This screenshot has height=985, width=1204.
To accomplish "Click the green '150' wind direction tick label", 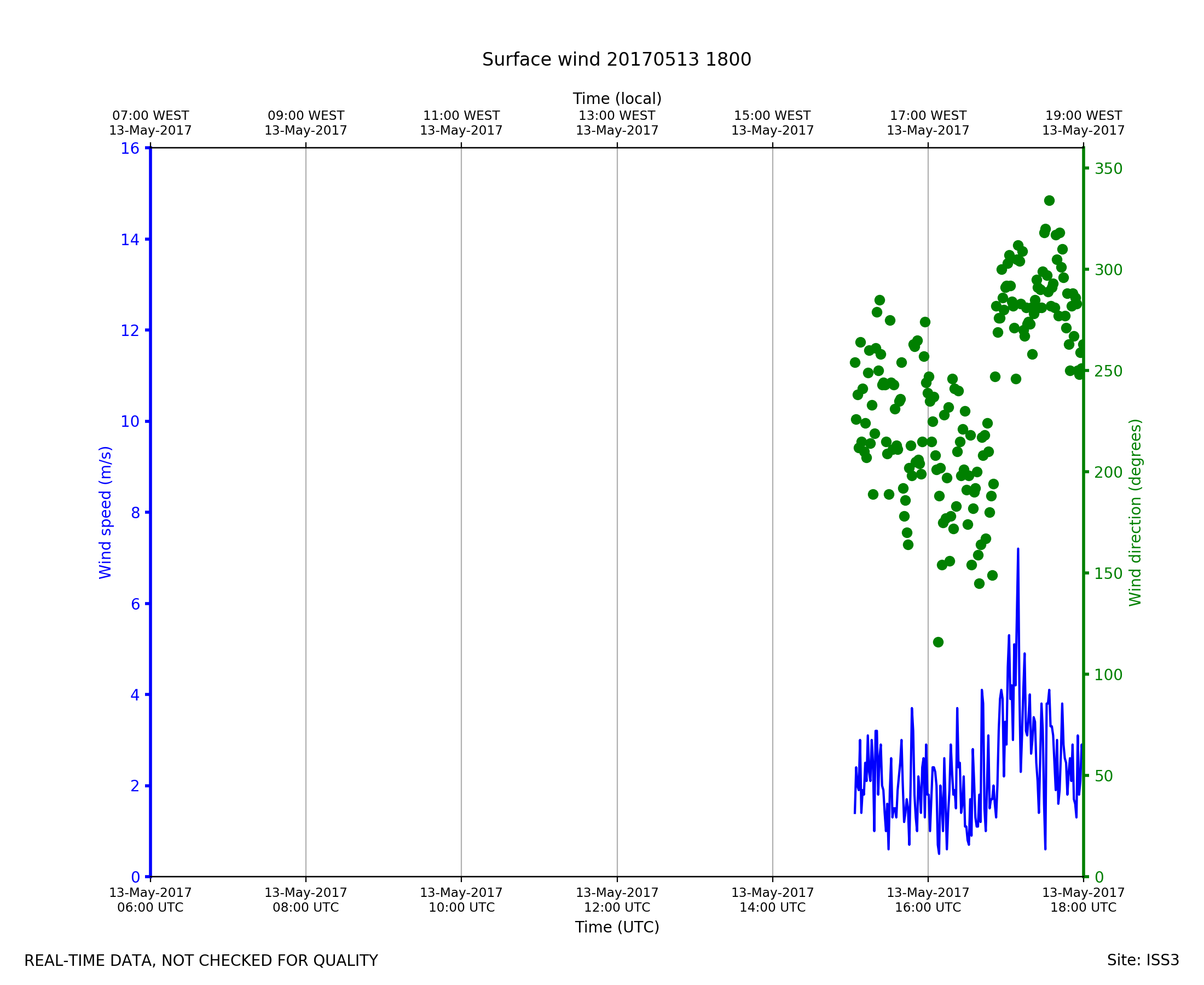I will (x=1108, y=573).
